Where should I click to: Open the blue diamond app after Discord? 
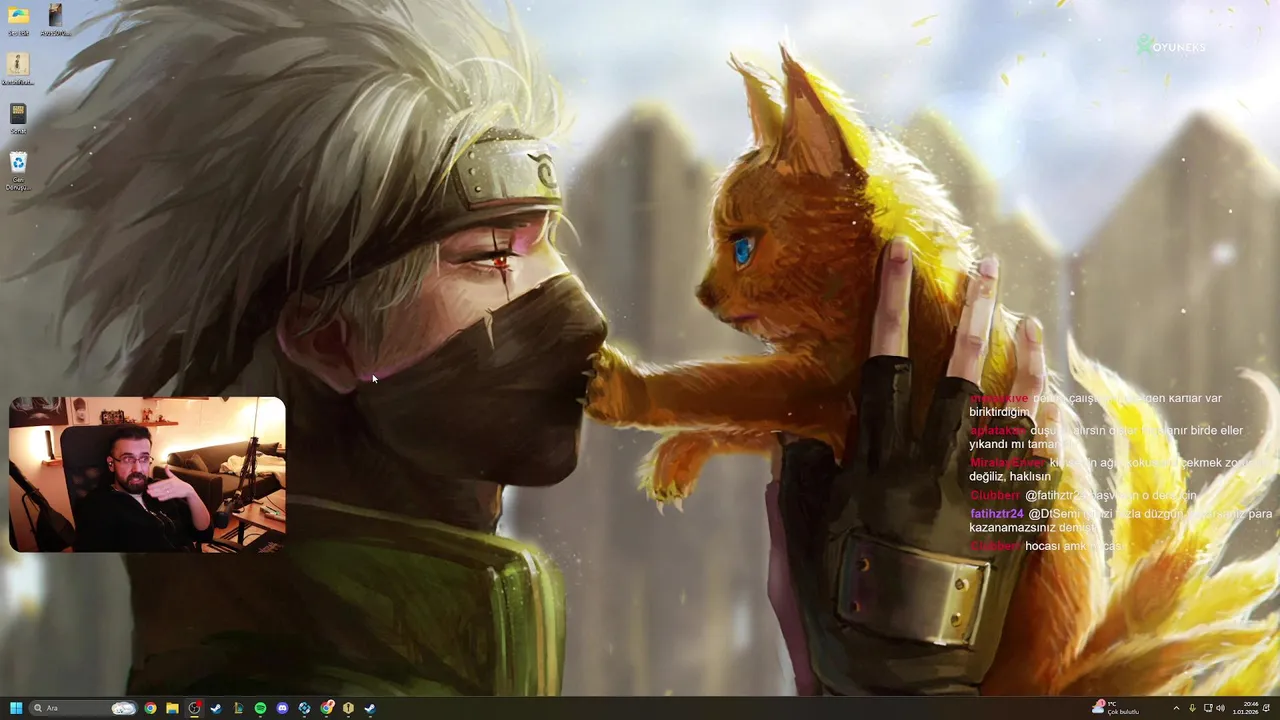[x=304, y=708]
